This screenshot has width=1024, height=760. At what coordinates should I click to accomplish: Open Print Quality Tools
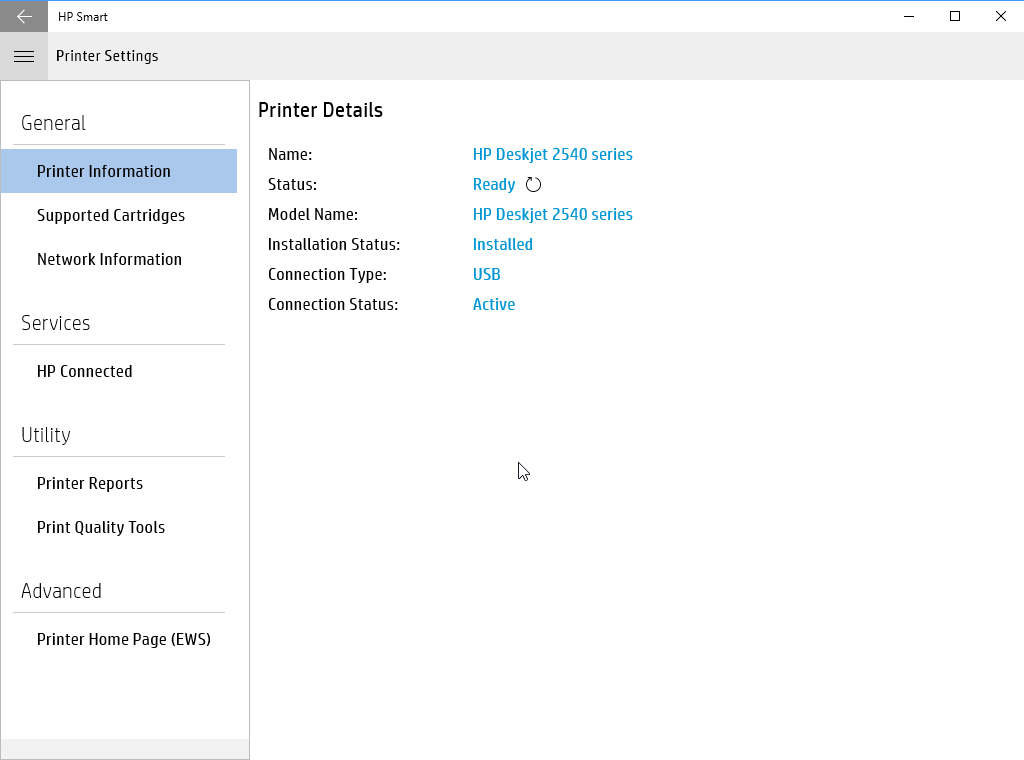tap(101, 527)
